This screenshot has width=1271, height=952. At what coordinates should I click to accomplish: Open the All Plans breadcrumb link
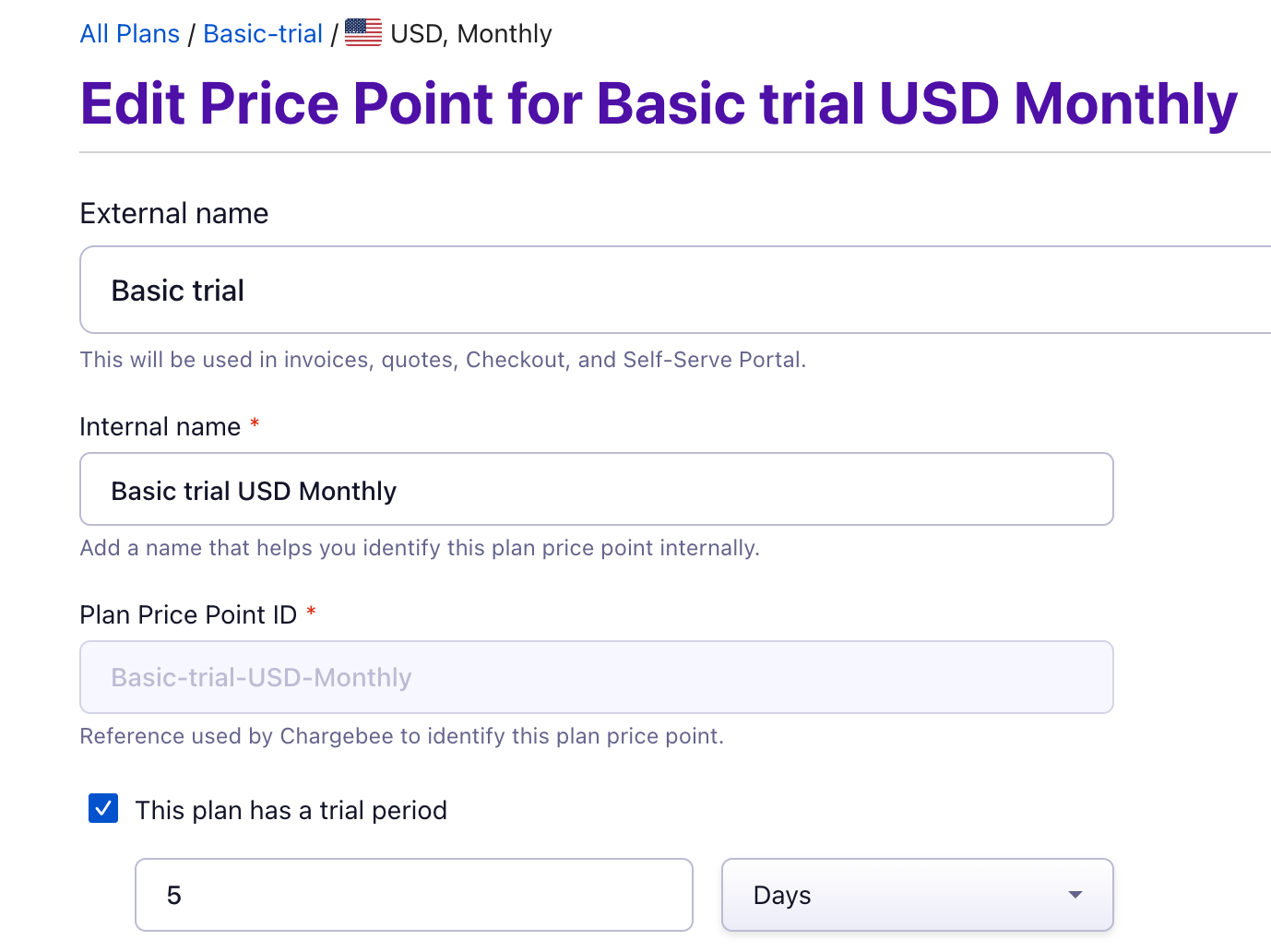click(130, 34)
